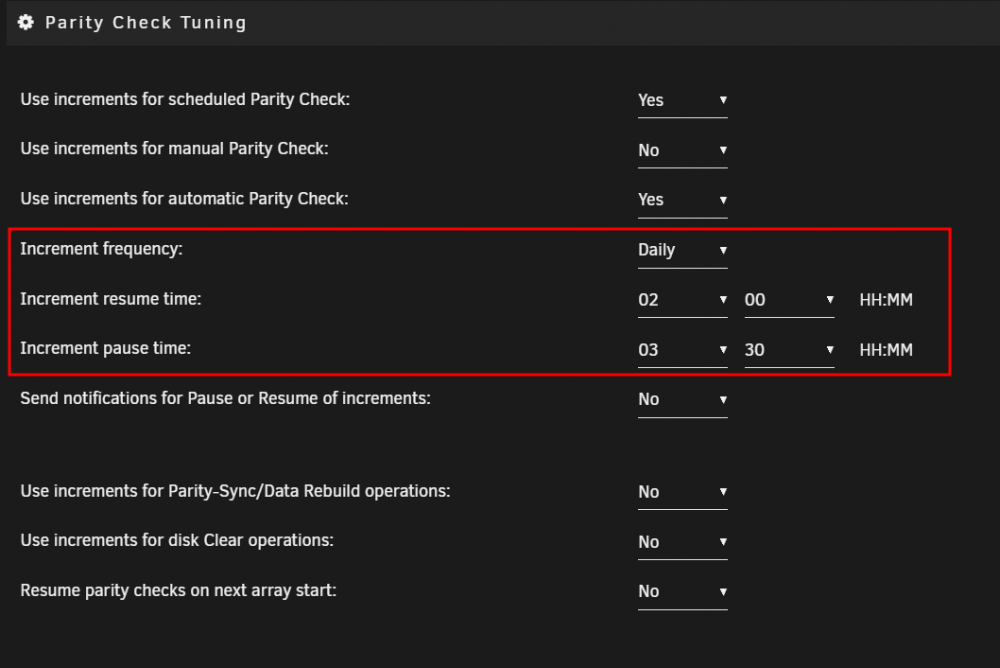1000x668 pixels.
Task: Click the Increment resume time label
Action: click(111, 299)
